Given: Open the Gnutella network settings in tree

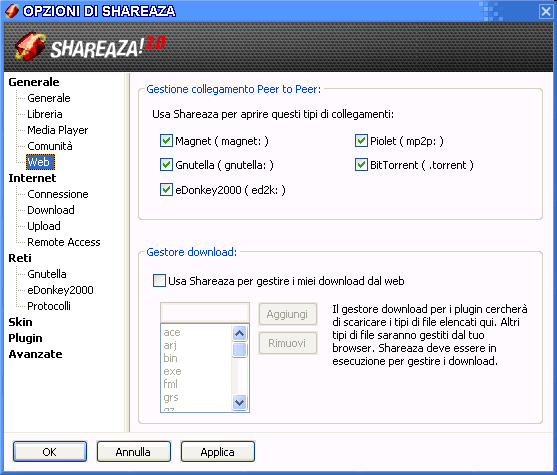Looking at the screenshot, I should pyautogui.click(x=47, y=274).
